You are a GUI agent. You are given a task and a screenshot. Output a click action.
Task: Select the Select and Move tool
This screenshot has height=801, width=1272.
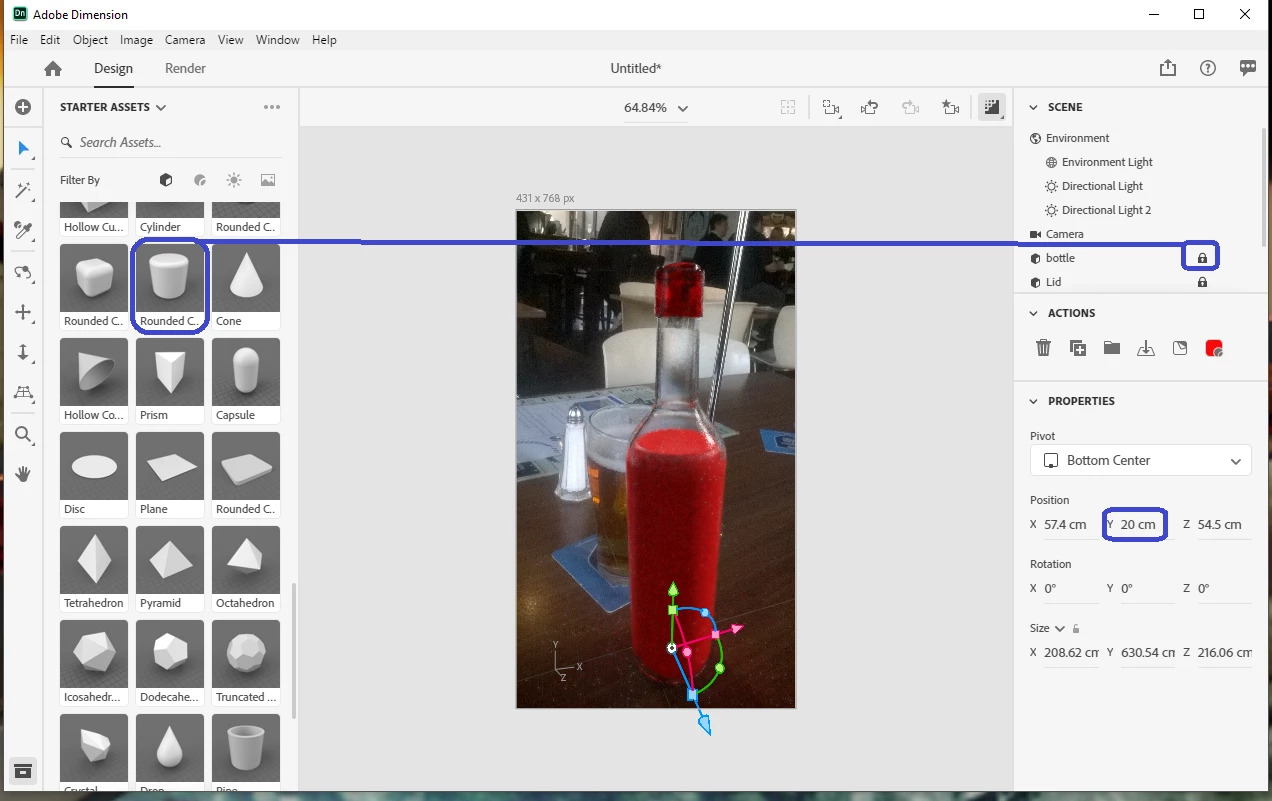click(24, 149)
